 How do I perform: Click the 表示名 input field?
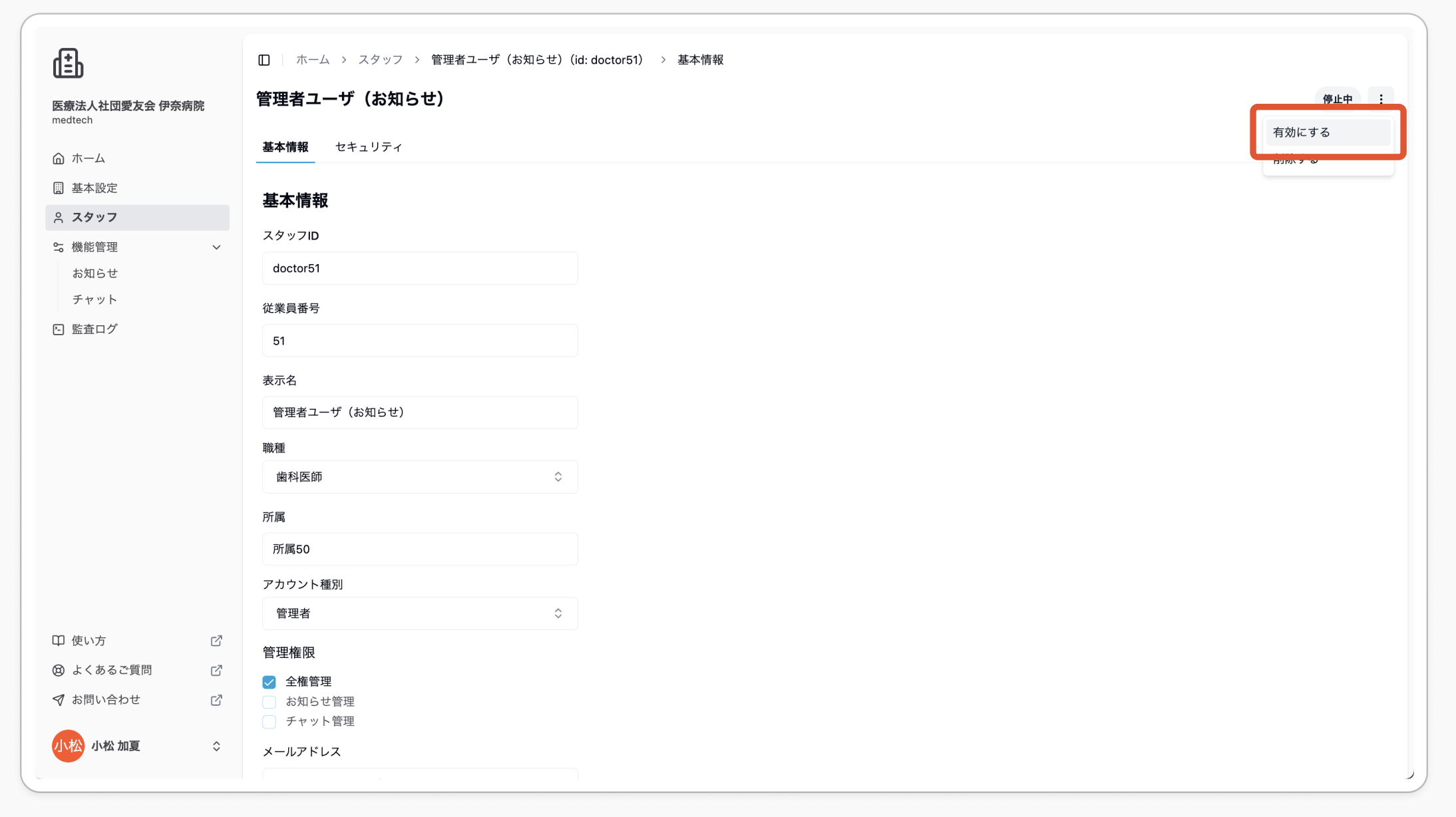pos(420,412)
